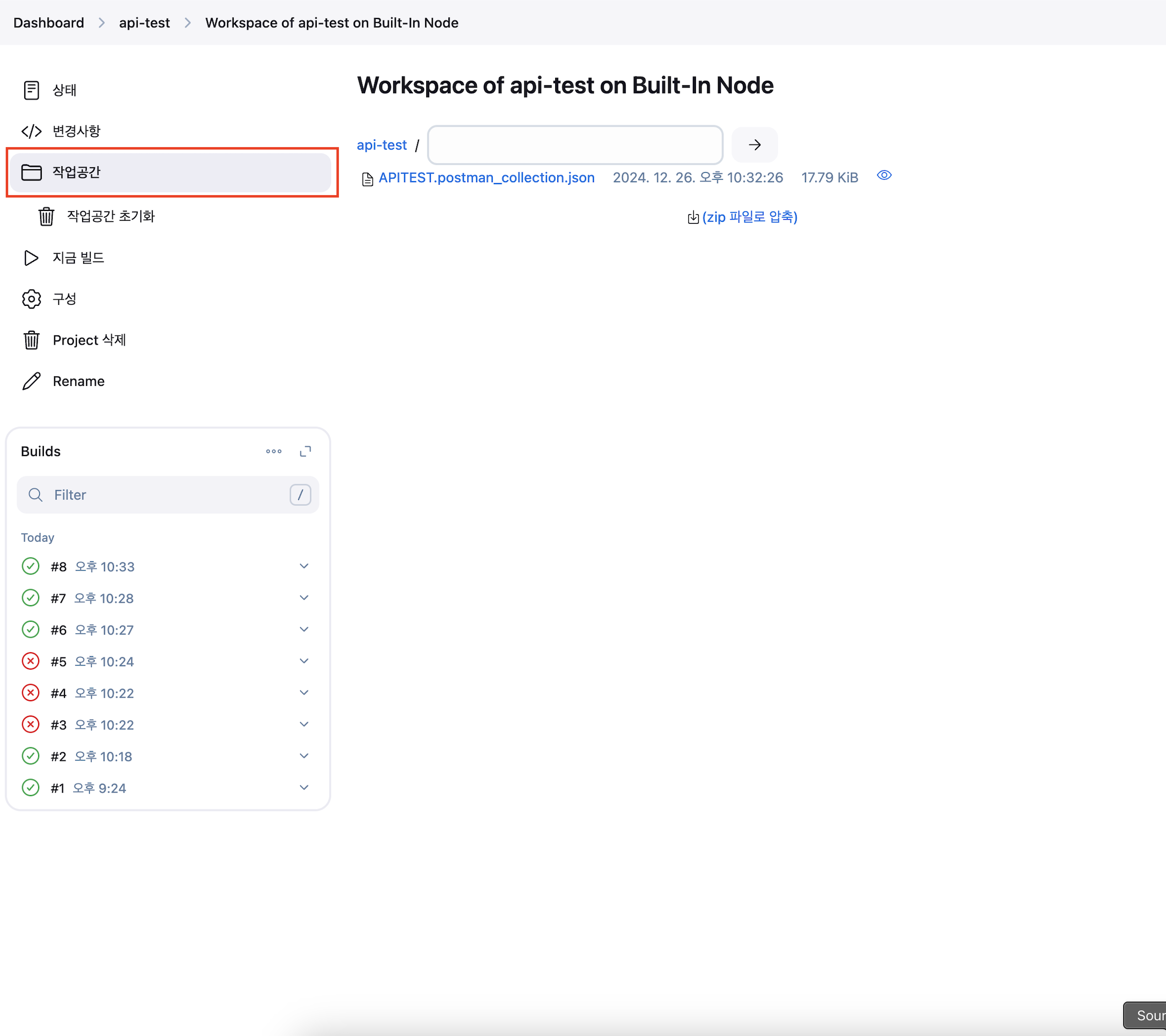The height and width of the screenshot is (1036, 1166).
Task: Click the green success icon of build #8
Action: coord(30,566)
